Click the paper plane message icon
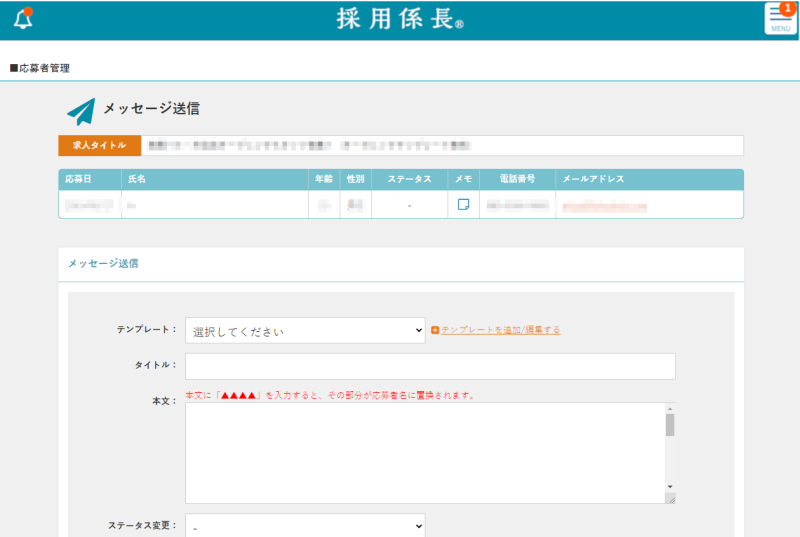This screenshot has width=800, height=537. pos(81,112)
